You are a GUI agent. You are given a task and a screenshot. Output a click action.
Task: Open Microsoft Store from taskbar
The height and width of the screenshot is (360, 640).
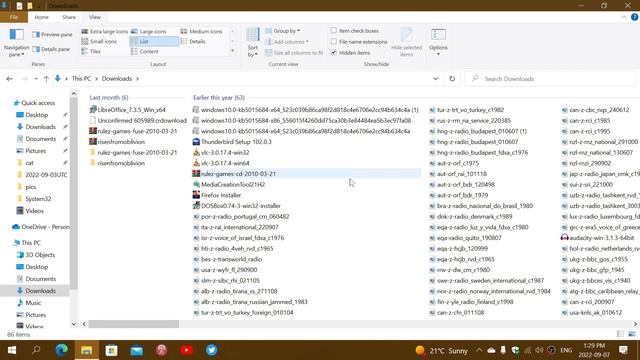(111, 350)
